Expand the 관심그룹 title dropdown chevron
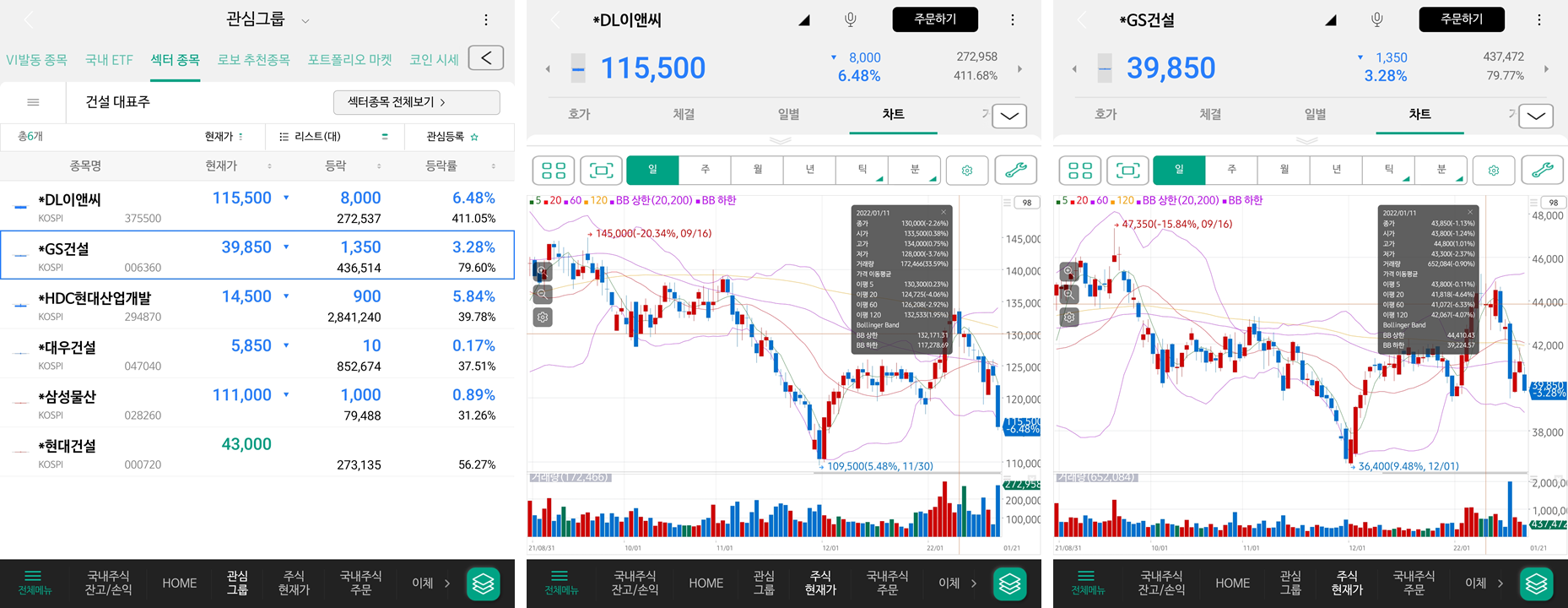 point(305,21)
